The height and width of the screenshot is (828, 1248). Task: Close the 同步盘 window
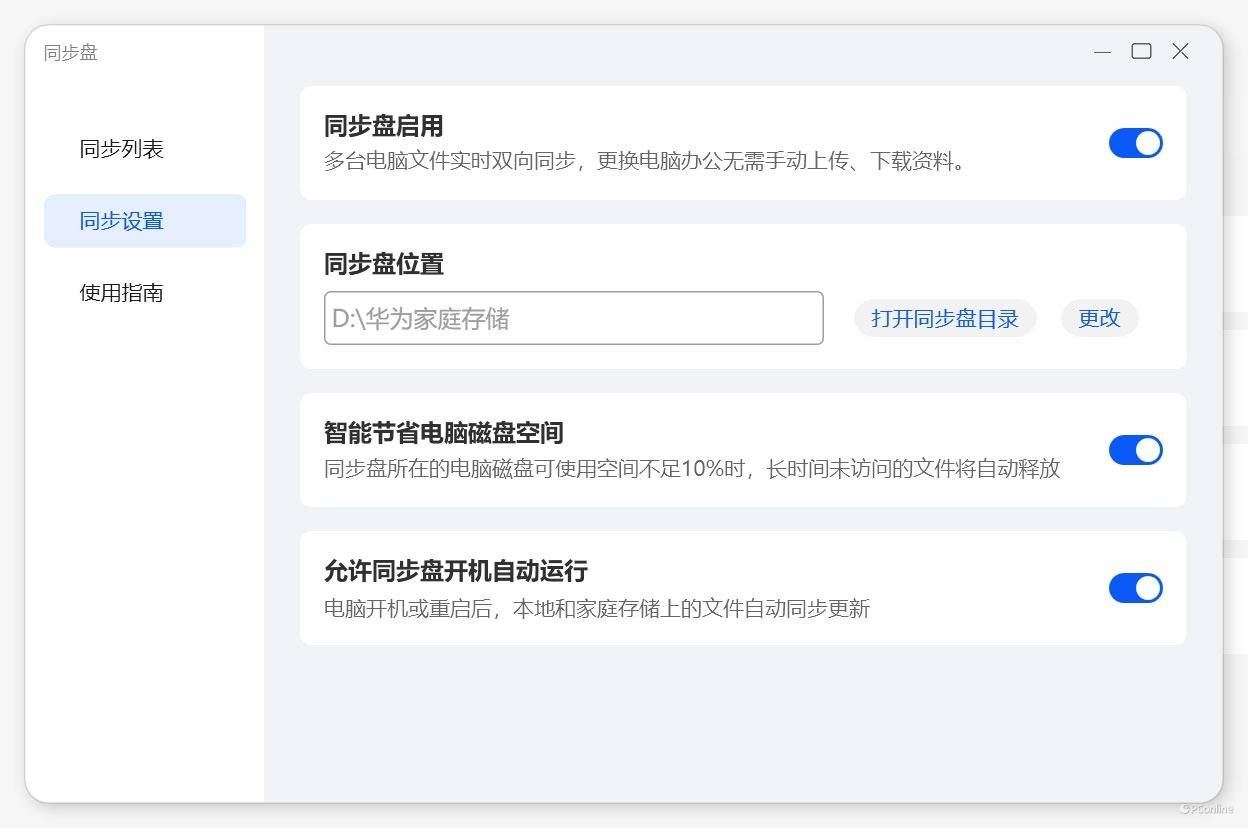pyautogui.click(x=1180, y=52)
